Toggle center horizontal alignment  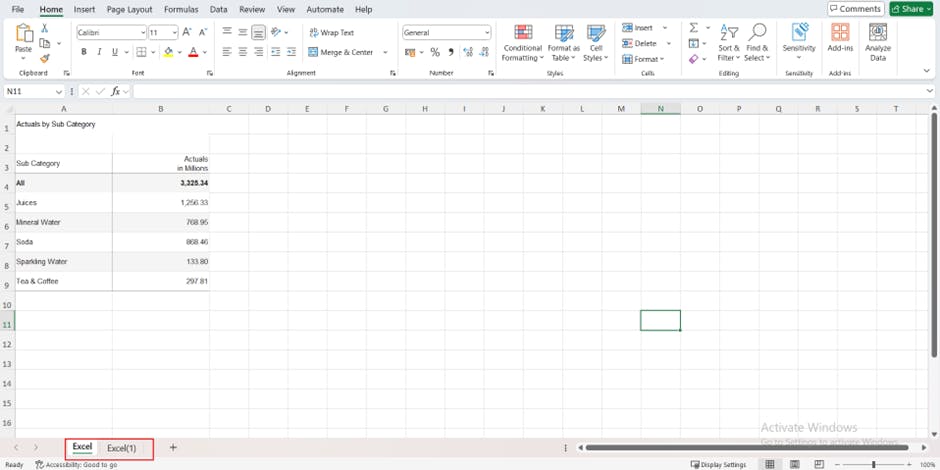(x=243, y=52)
